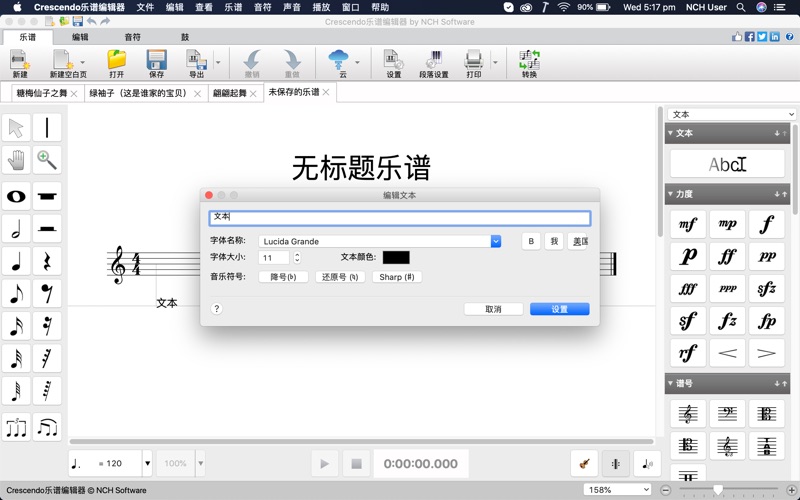Viewport: 800px width, 500px height.
Task: Open the 乐谱 menu in menu bar
Action: 232,7
